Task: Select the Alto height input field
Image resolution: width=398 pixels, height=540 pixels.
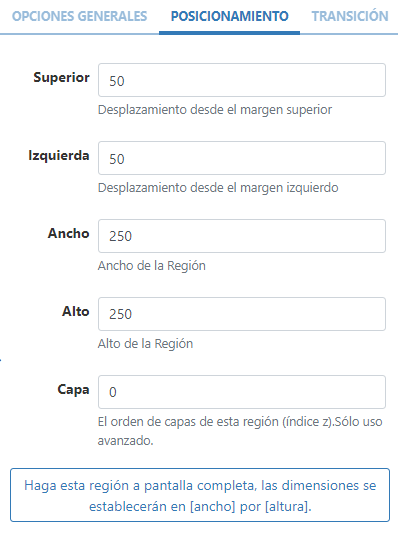Action: [x=242, y=314]
